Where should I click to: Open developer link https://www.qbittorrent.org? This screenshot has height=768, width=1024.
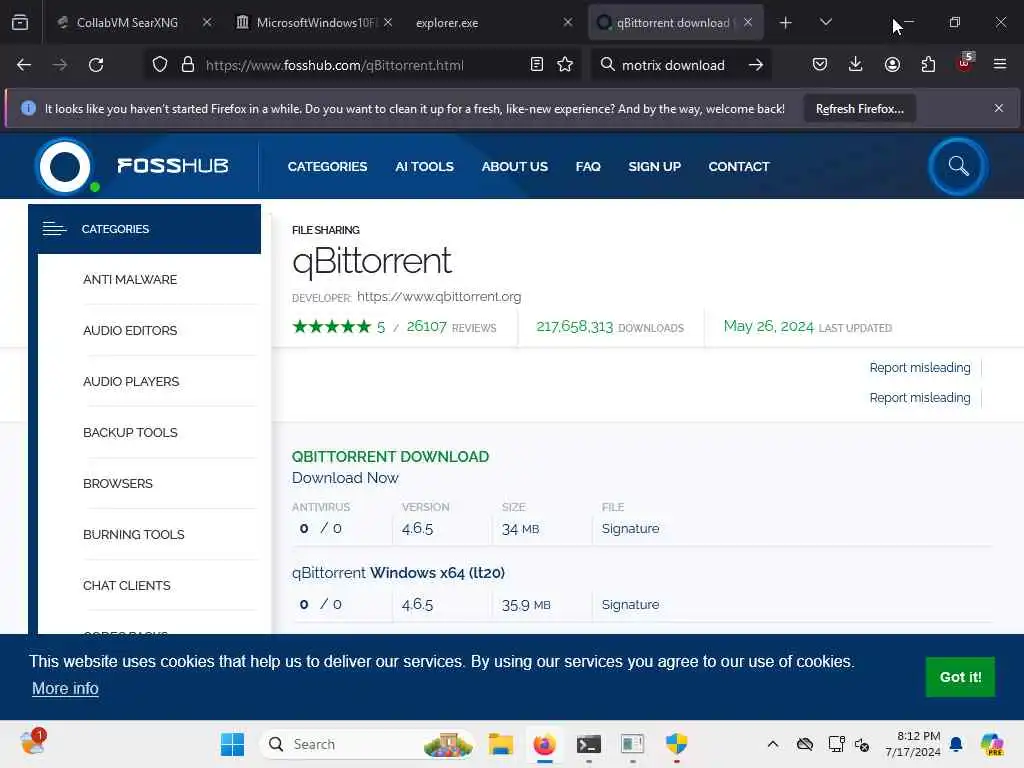(x=439, y=296)
